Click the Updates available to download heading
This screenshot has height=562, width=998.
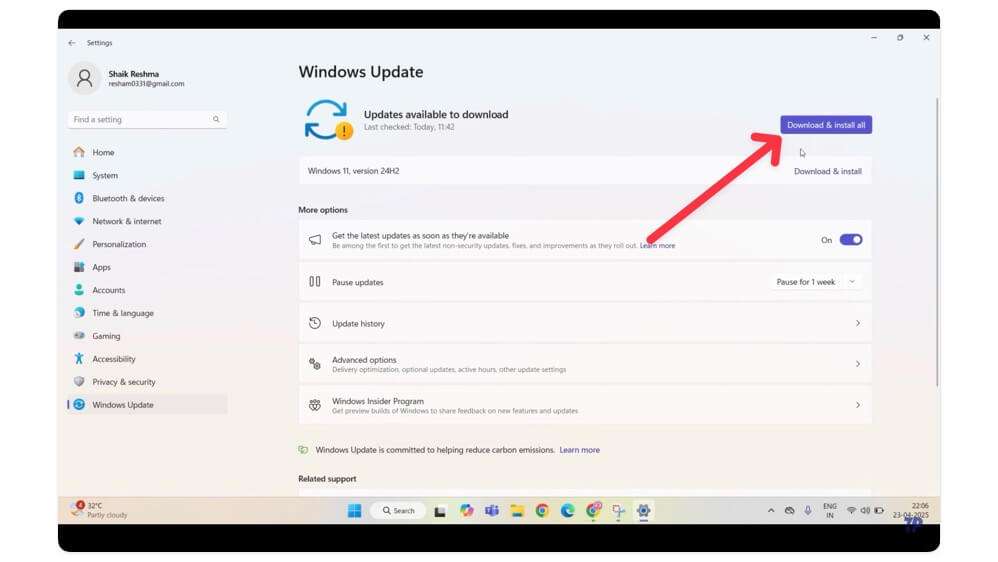436,115
